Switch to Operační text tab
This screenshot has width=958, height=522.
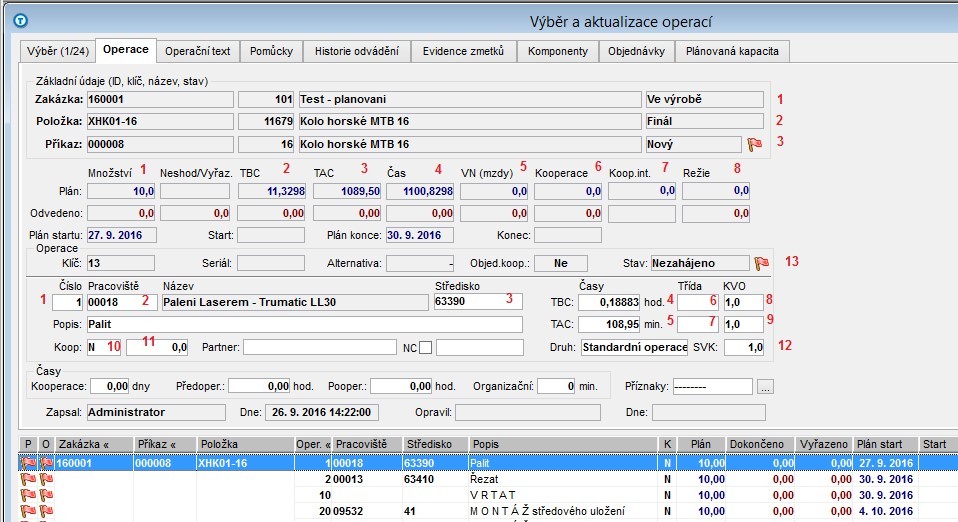197,51
